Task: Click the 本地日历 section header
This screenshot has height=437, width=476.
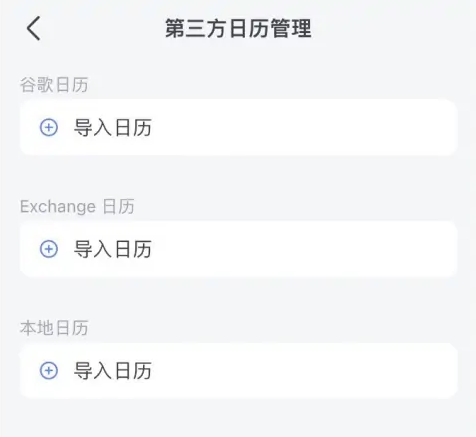Action: pos(54,328)
